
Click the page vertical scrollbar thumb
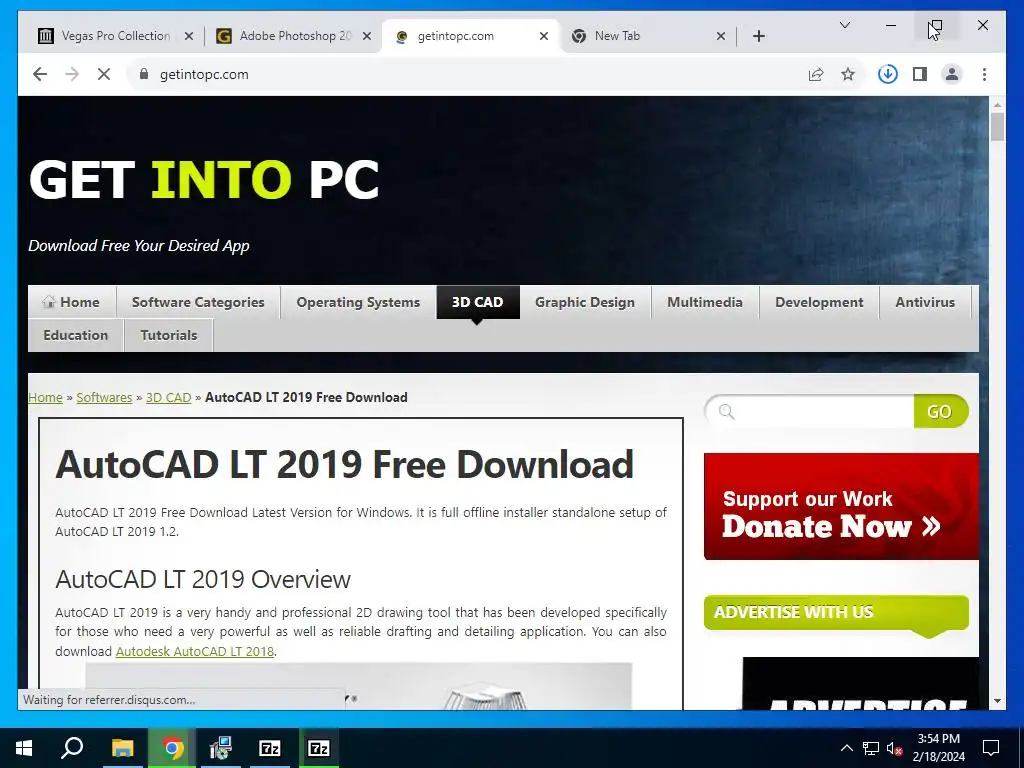pyautogui.click(x=997, y=127)
